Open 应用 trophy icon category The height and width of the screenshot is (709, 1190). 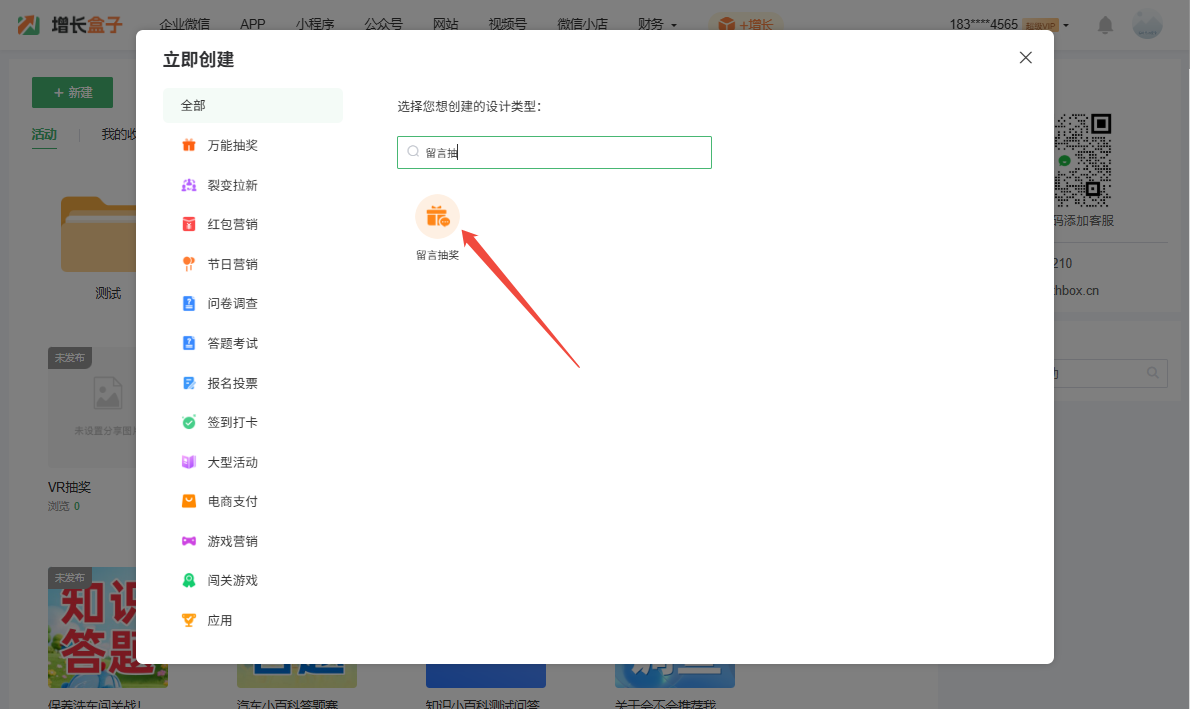click(x=189, y=620)
